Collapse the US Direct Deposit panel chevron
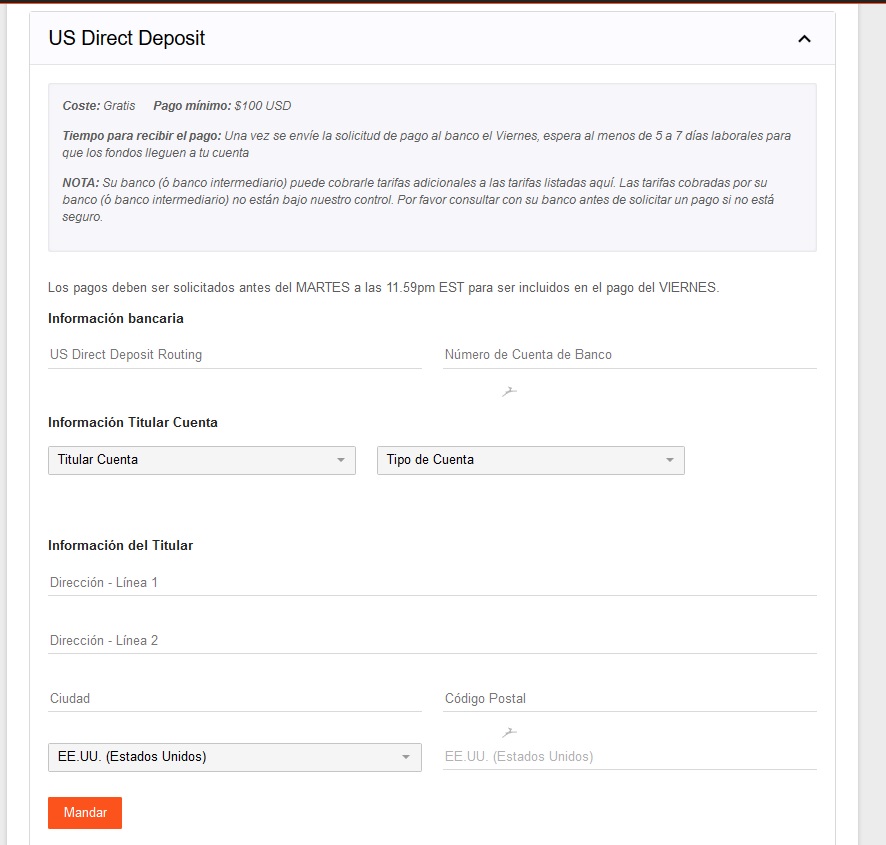The height and width of the screenshot is (845, 886). (804, 39)
